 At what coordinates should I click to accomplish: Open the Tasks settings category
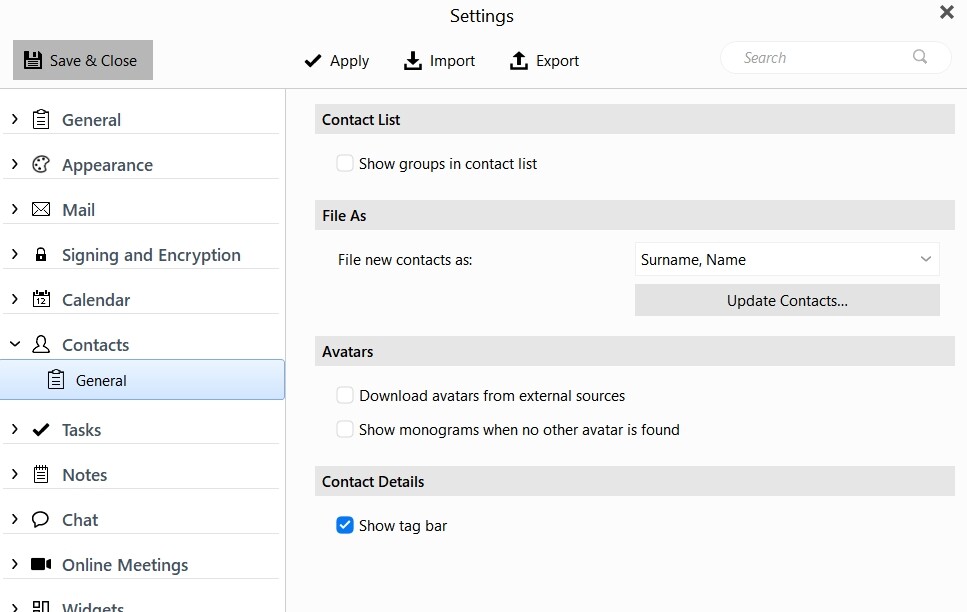click(81, 430)
